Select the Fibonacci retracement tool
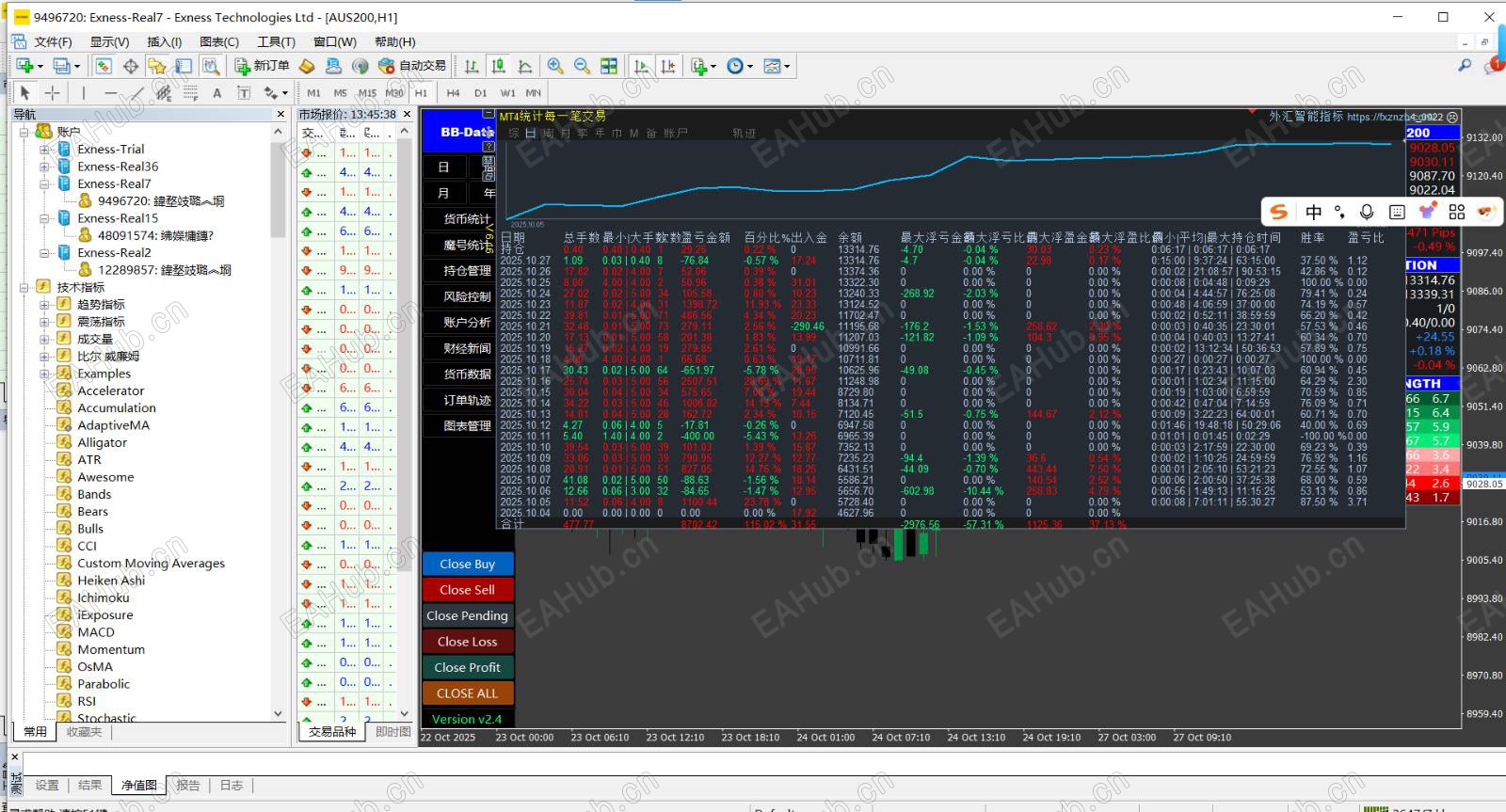This screenshot has width=1506, height=812. click(190, 92)
